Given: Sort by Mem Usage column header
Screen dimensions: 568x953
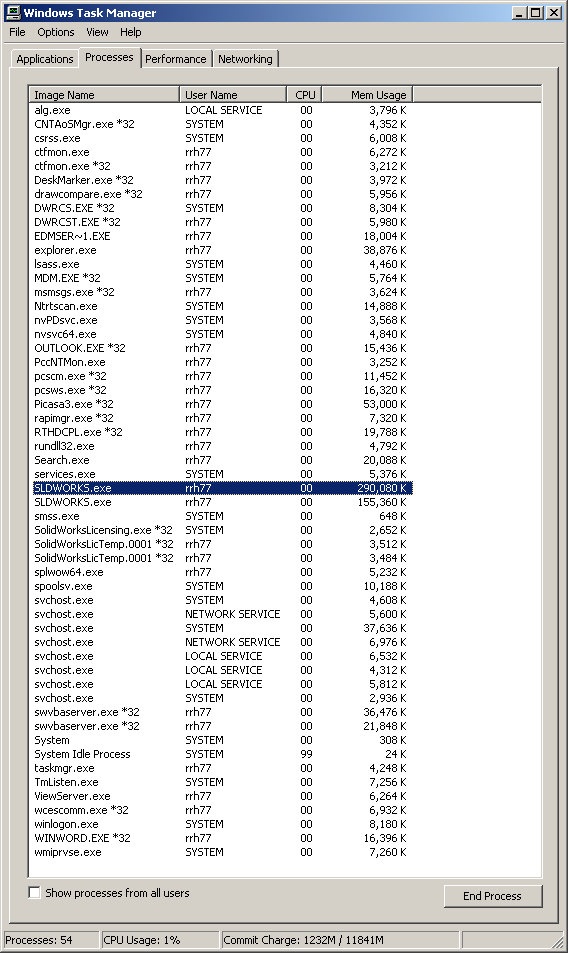Looking at the screenshot, I should point(368,95).
